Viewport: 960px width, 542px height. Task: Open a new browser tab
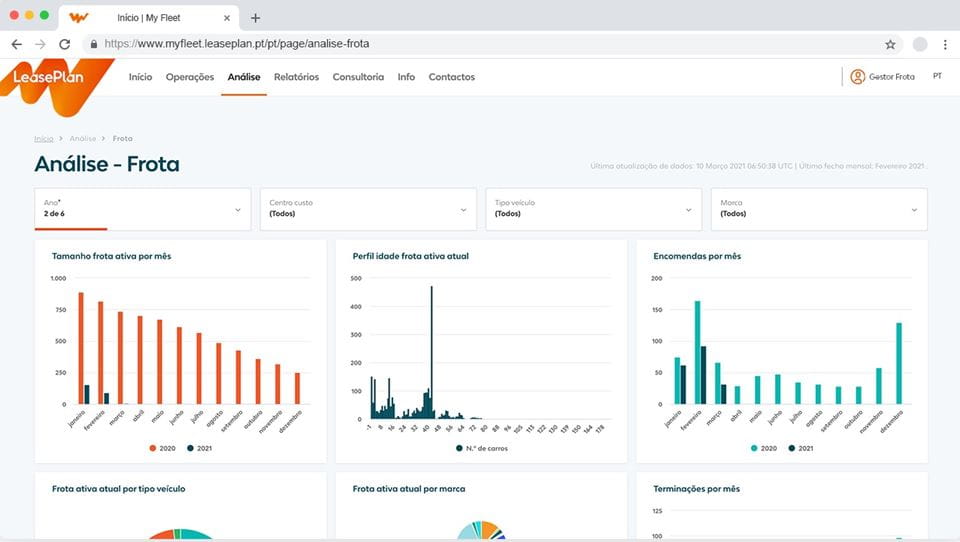click(x=256, y=18)
